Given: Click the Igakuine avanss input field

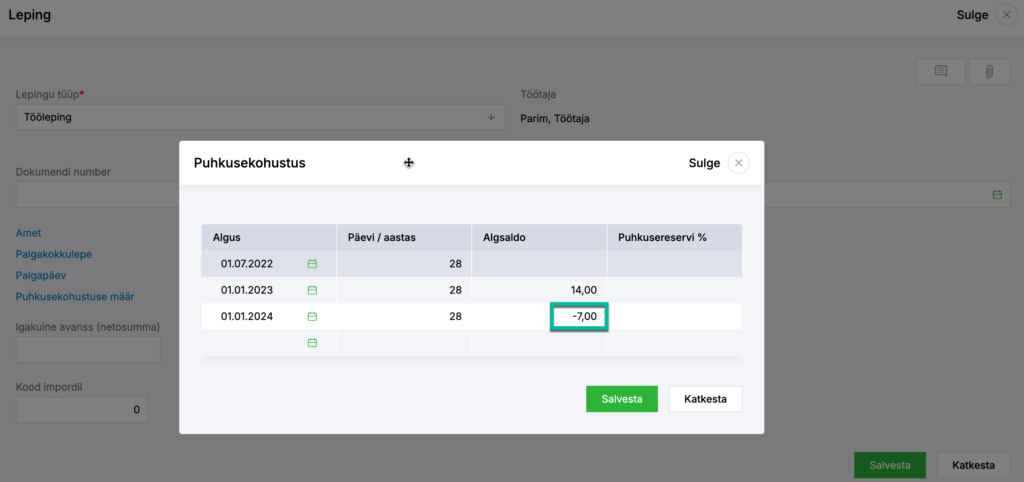Looking at the screenshot, I should 88,349.
